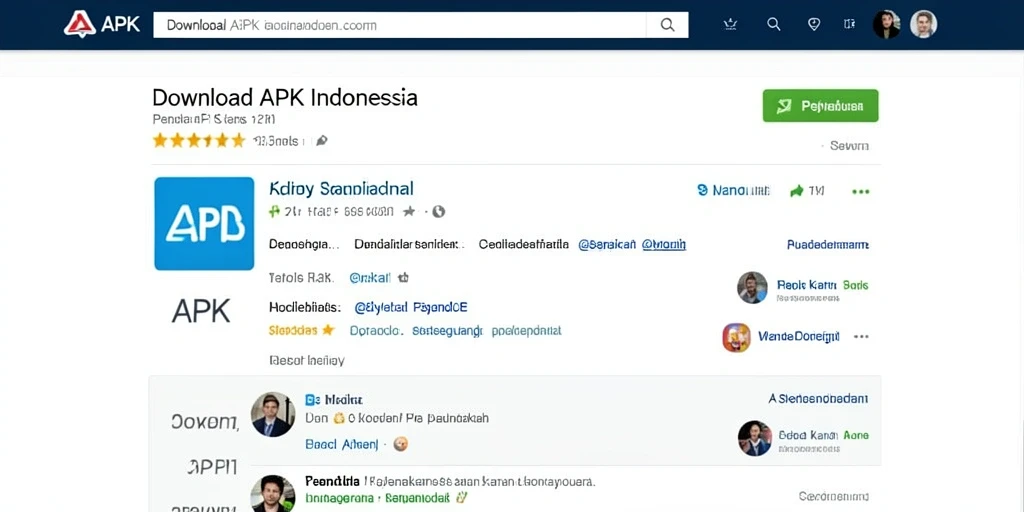Click the Reolc Karn Soris name
This screenshot has height=512, width=1024.
coord(822,285)
